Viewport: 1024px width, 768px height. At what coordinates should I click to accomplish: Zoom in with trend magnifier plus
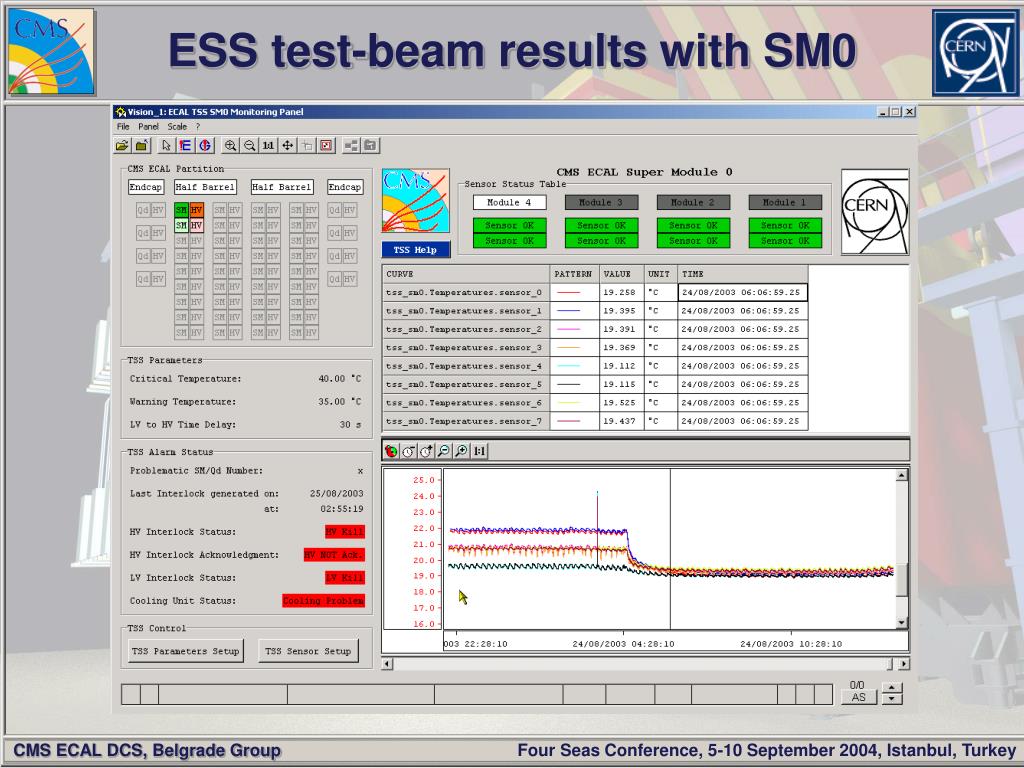coord(462,451)
